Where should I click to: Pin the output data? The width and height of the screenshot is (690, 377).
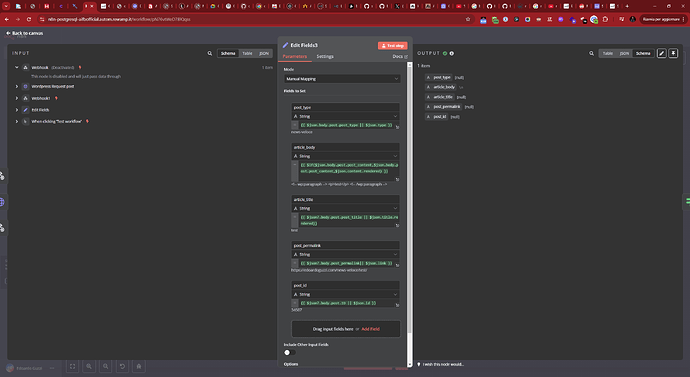click(x=673, y=53)
